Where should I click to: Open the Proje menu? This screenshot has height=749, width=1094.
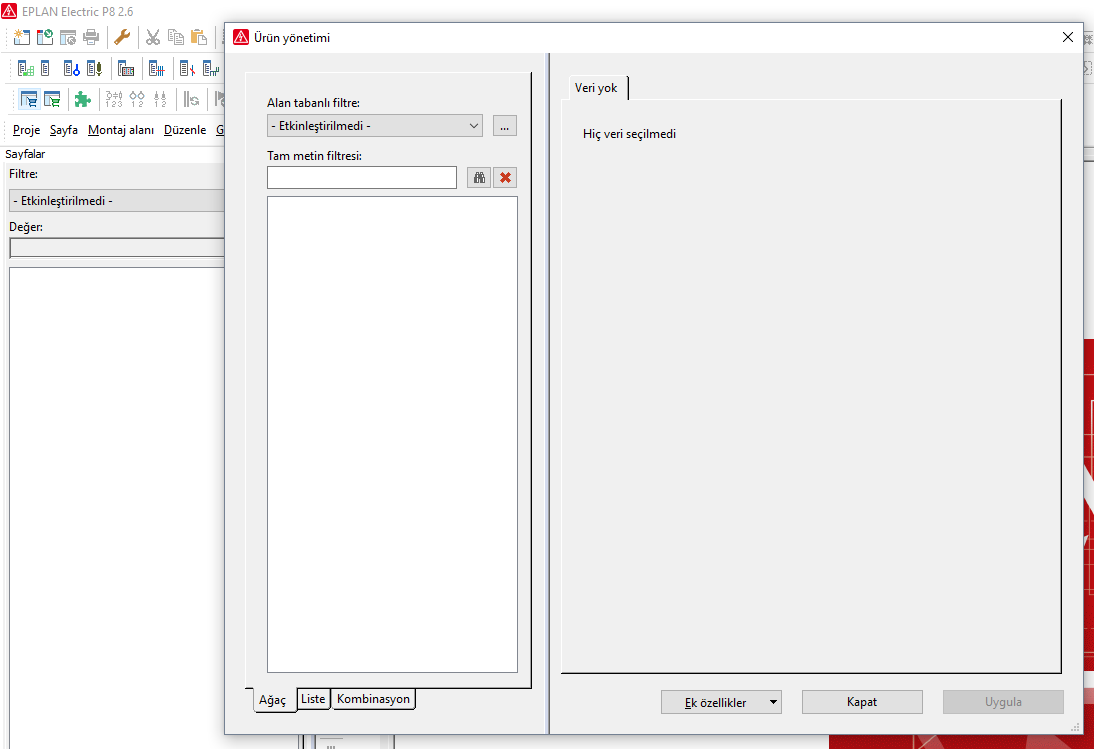coord(27,130)
